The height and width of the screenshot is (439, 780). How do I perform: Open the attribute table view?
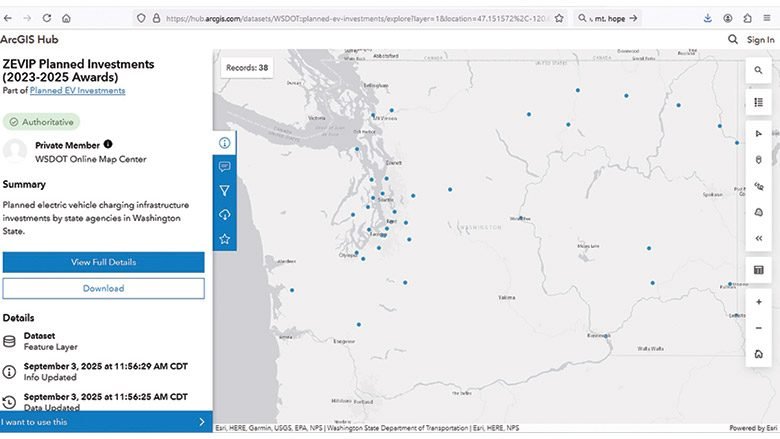click(x=759, y=270)
